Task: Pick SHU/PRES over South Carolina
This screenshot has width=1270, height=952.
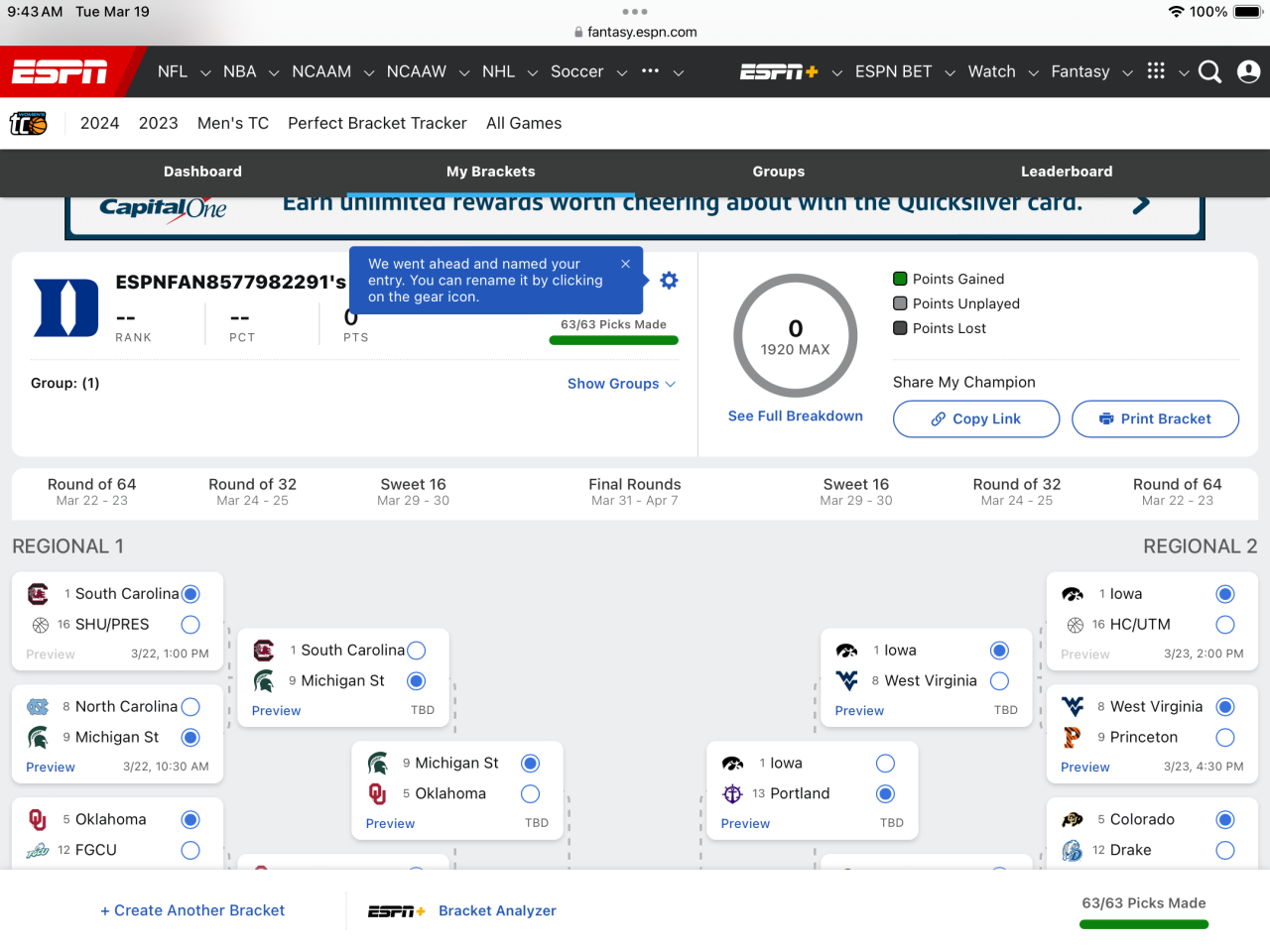Action: coord(190,625)
